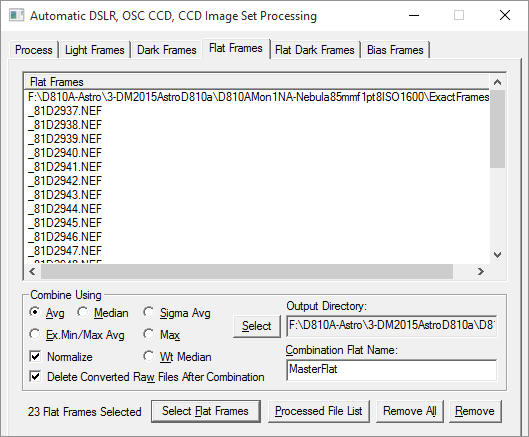
Task: Select the Avg combine radio button
Action: tap(34, 312)
